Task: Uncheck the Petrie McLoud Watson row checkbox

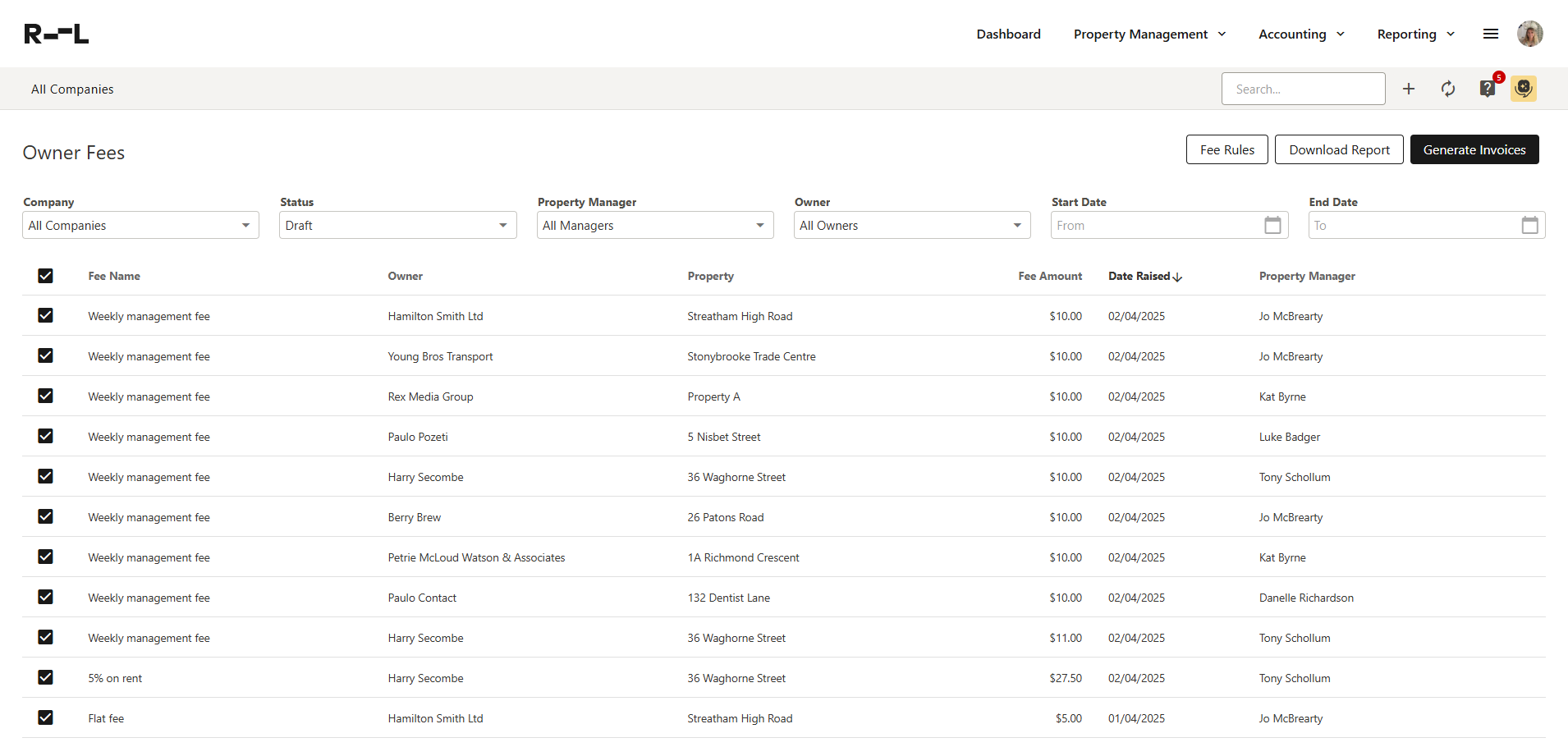Action: (45, 557)
